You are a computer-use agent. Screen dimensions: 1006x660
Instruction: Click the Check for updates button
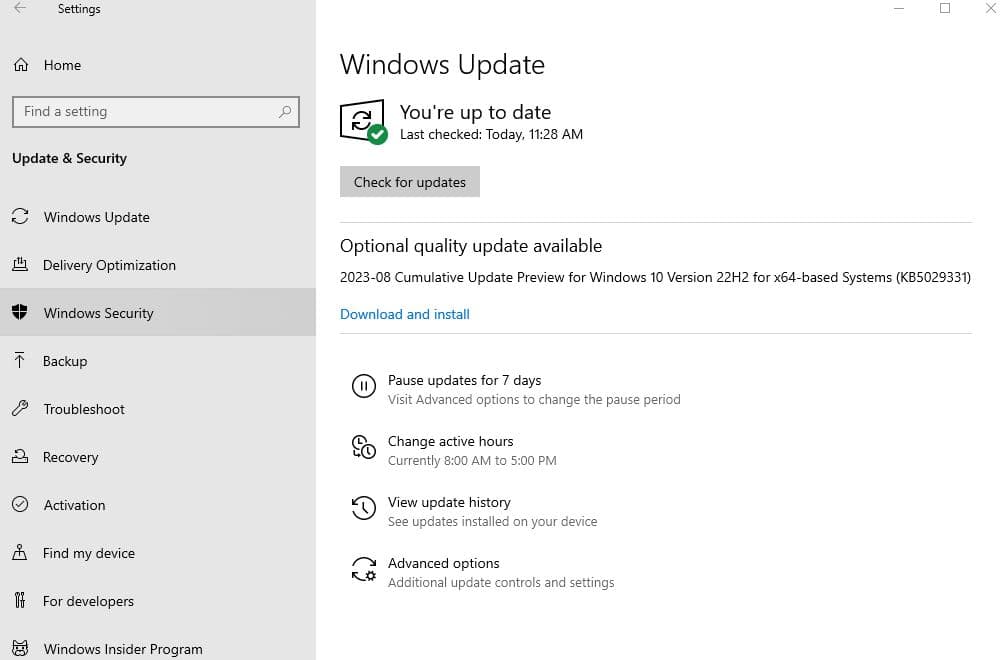click(409, 182)
